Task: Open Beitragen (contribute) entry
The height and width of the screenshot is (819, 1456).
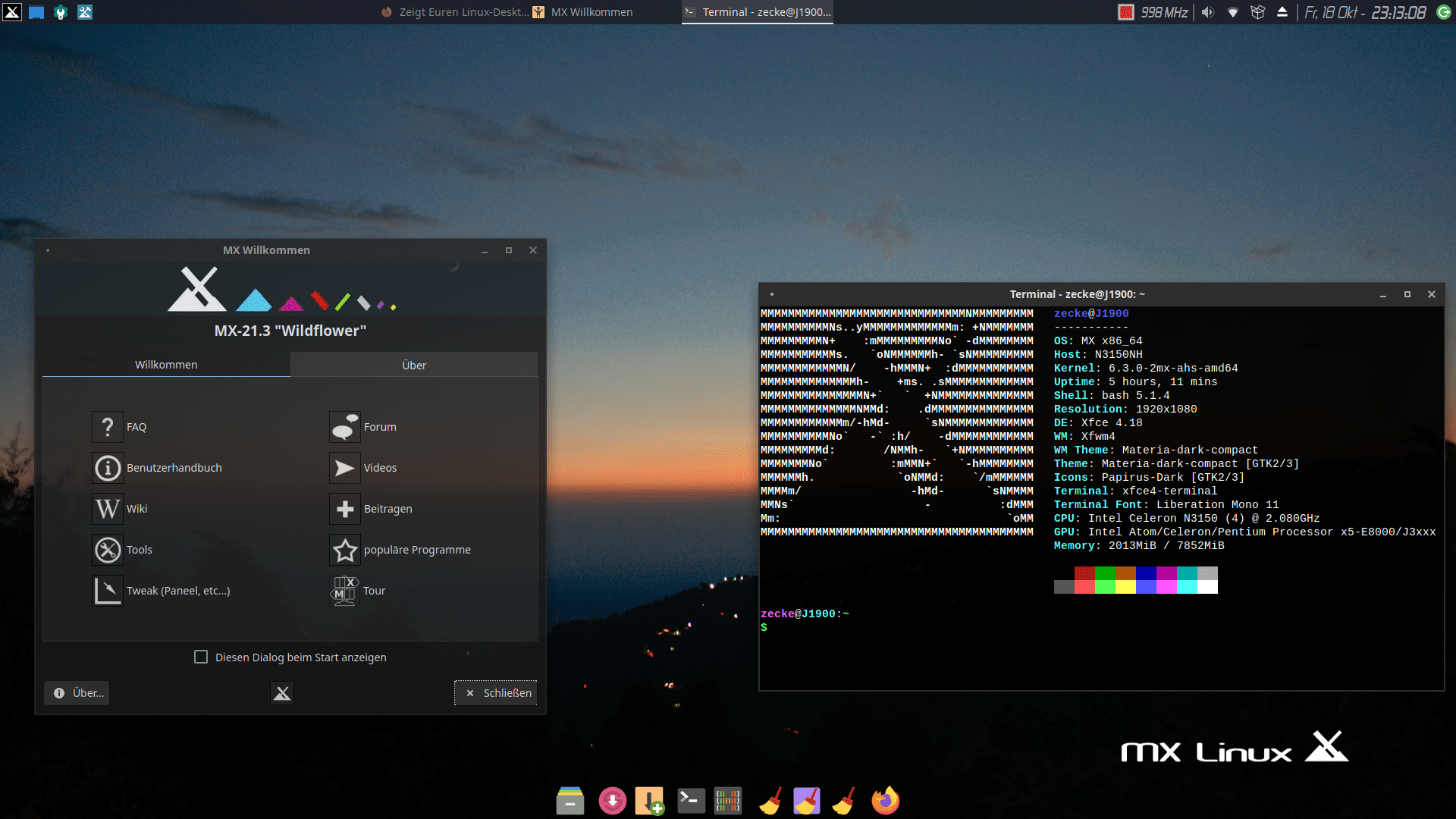Action: (372, 509)
